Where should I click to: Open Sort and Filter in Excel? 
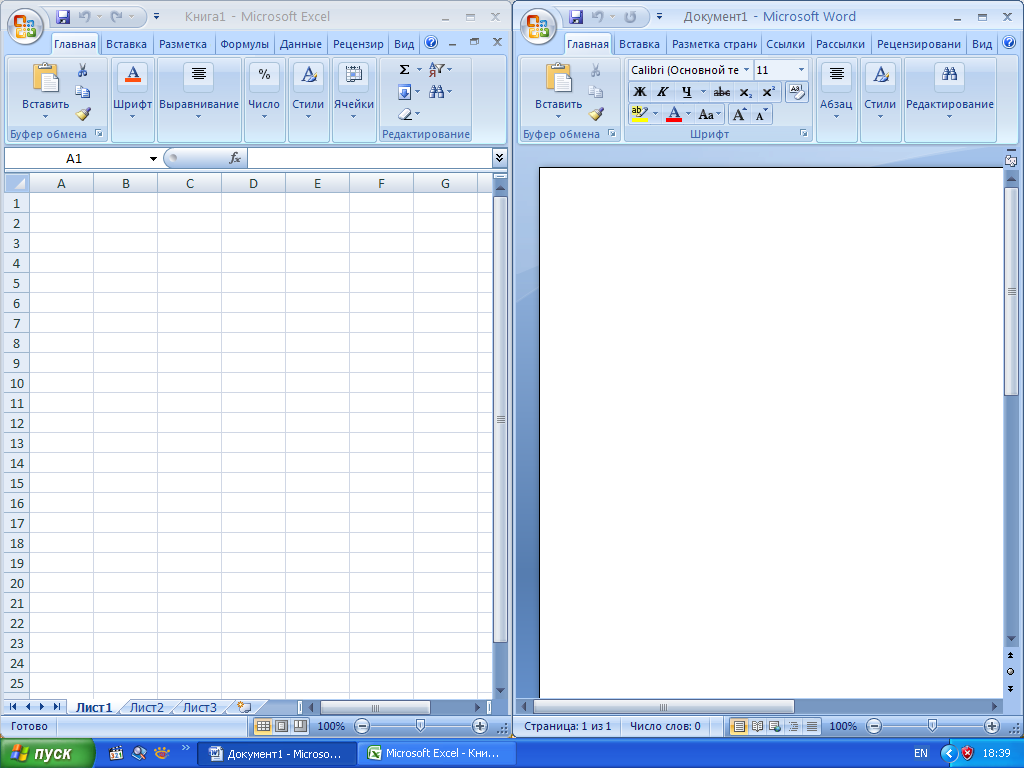click(440, 70)
